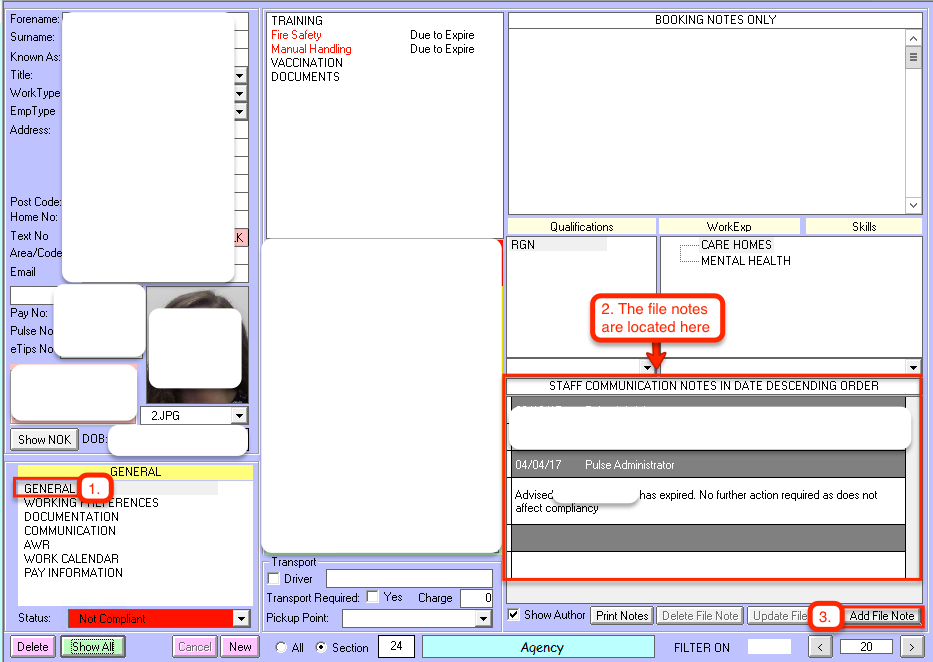This screenshot has width=933, height=662.
Task: Enable the Driver checkbox
Action: (274, 579)
